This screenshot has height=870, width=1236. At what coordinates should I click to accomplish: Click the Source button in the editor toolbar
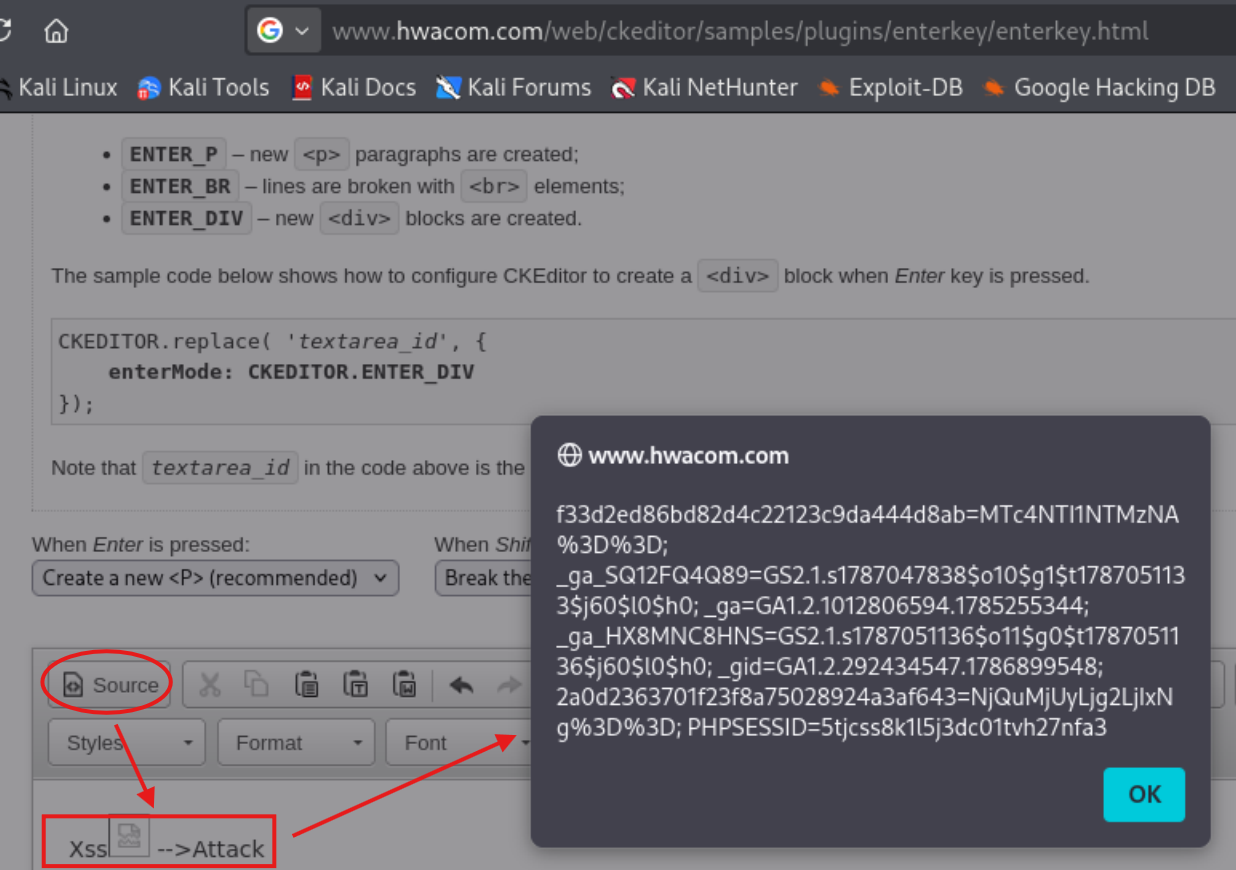pyautogui.click(x=111, y=685)
